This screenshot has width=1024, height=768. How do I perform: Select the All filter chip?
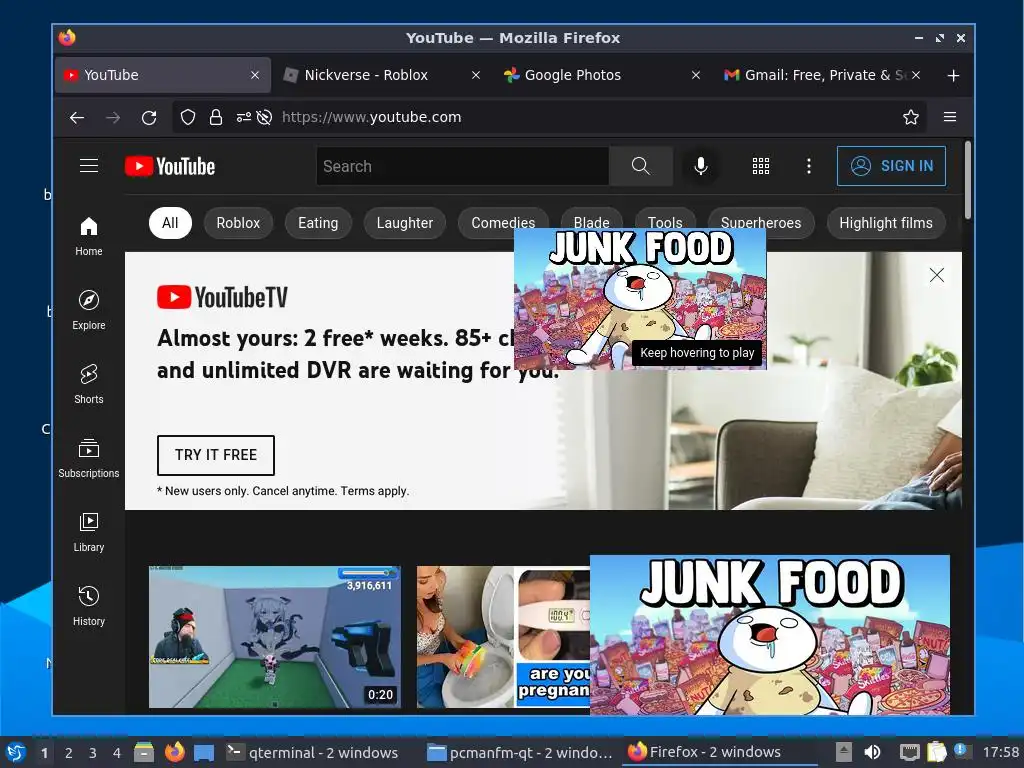click(170, 223)
